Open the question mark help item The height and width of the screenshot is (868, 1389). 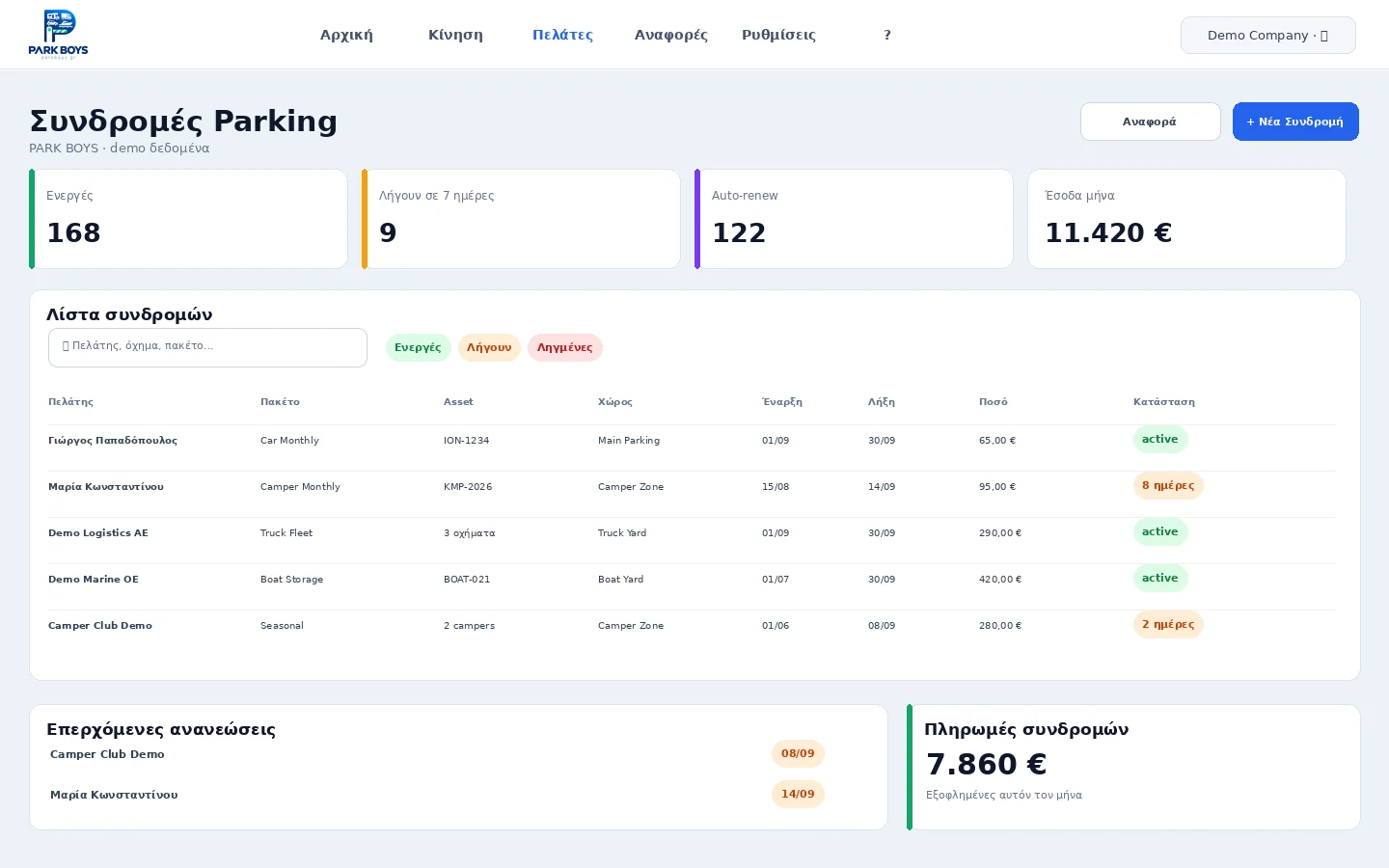[x=887, y=35]
